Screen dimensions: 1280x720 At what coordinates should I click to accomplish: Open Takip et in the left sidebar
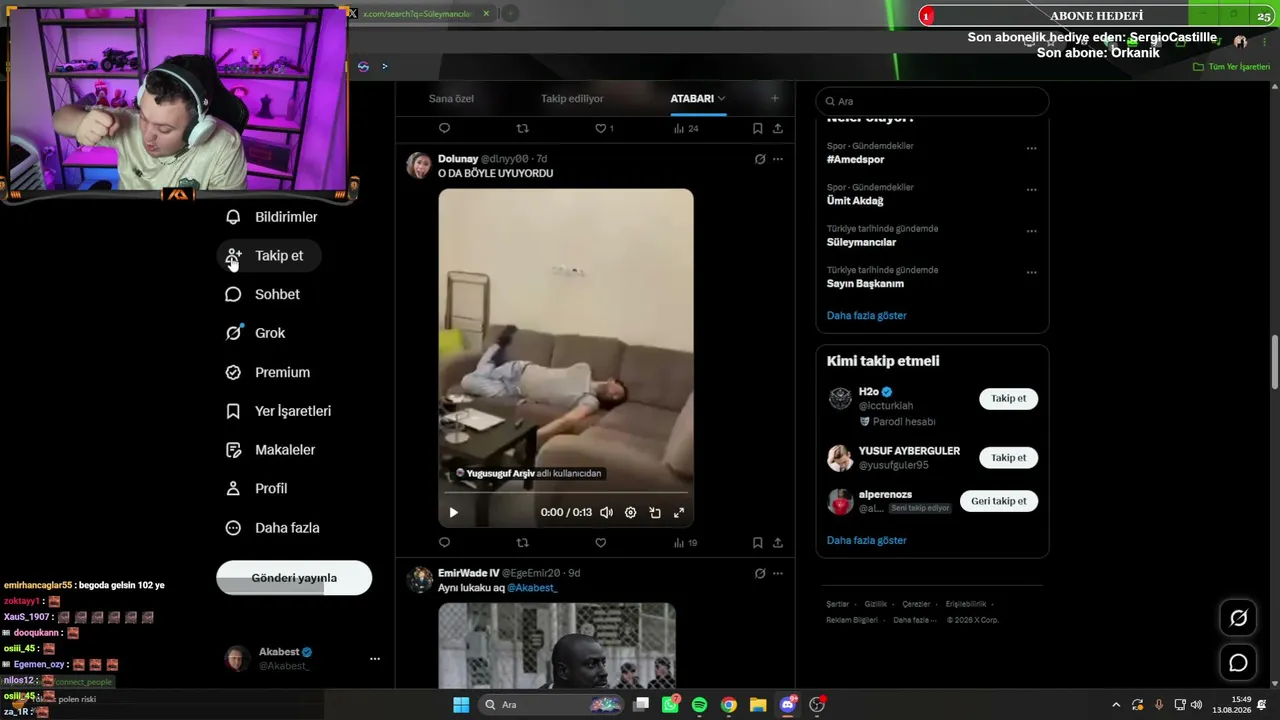point(269,256)
